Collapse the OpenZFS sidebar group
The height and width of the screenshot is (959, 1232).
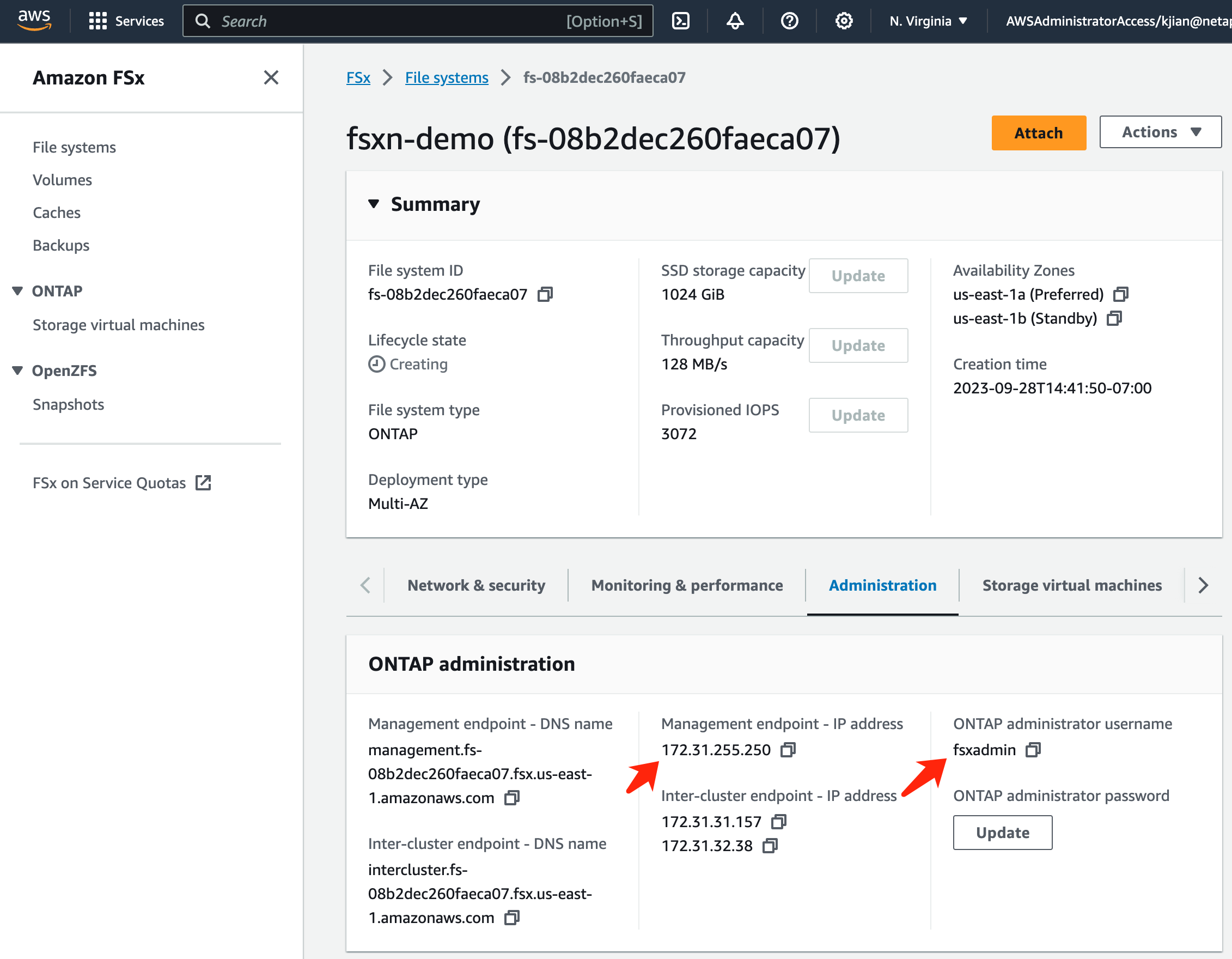click(x=17, y=371)
